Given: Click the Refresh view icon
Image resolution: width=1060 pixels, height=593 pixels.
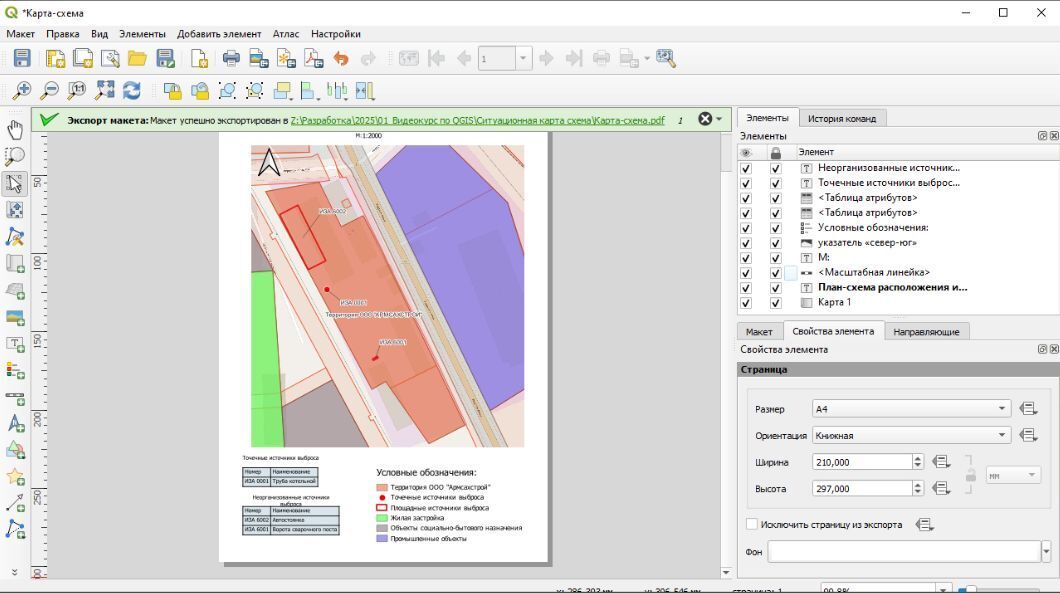Looking at the screenshot, I should tap(132, 91).
